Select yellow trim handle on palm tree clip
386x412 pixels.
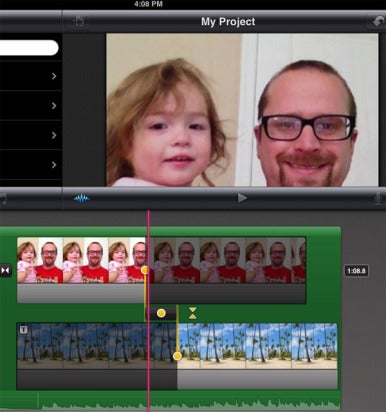[x=177, y=356]
